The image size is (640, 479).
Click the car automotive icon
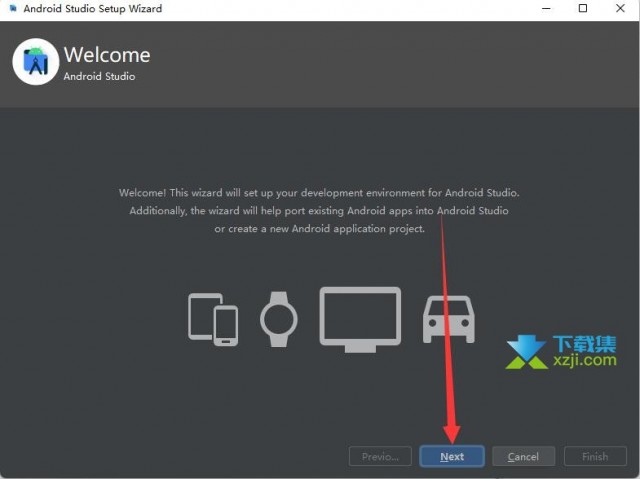449,319
